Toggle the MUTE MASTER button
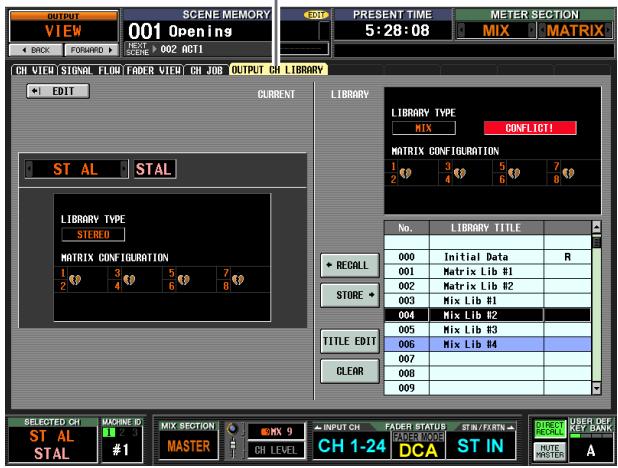 pyautogui.click(x=549, y=451)
